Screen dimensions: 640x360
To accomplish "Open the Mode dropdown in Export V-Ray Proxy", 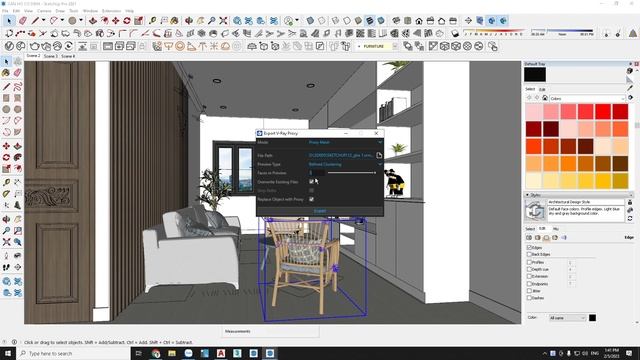I will pyautogui.click(x=345, y=142).
